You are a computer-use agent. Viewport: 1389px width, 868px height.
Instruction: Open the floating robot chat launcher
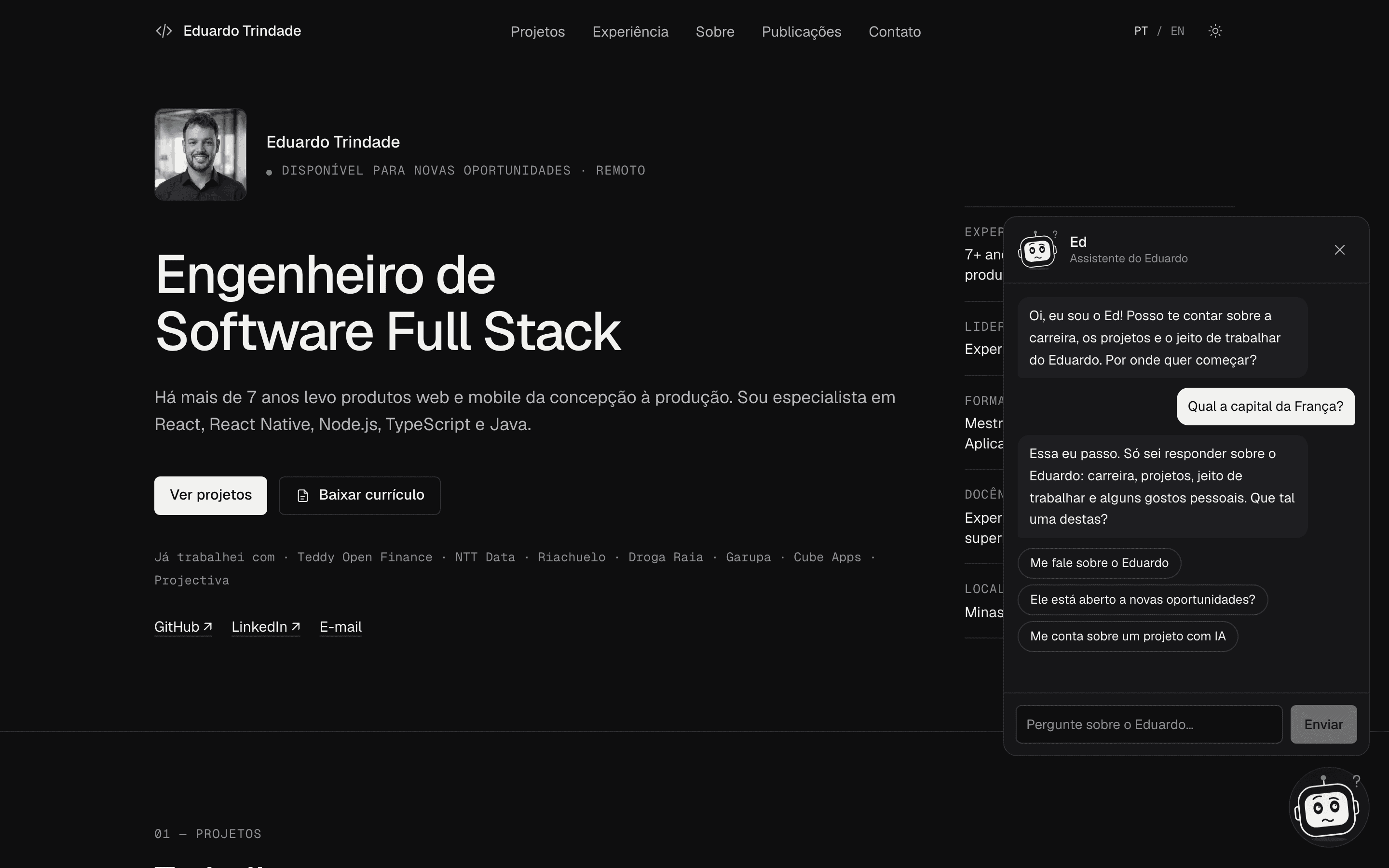click(x=1329, y=807)
